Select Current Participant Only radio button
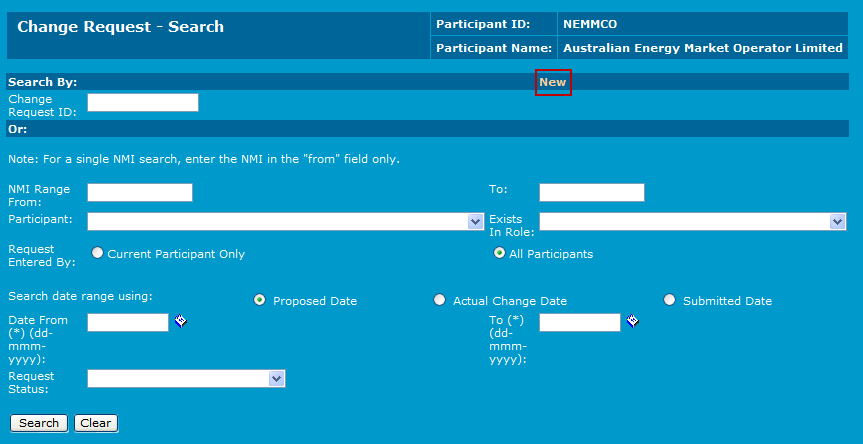 [98, 253]
